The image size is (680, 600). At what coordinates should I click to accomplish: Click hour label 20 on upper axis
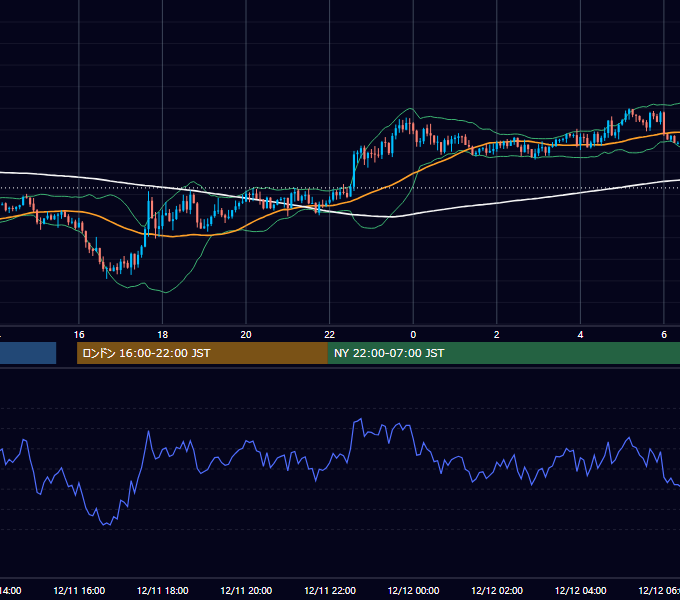[246, 335]
